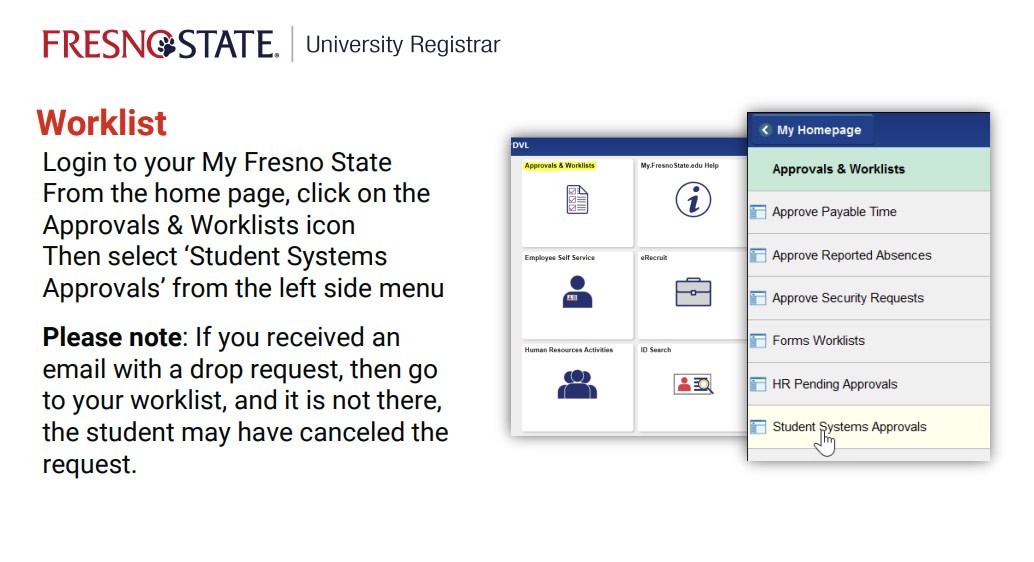Click the highlighted Approvals & Worklists tile title

pyautogui.click(x=559, y=166)
